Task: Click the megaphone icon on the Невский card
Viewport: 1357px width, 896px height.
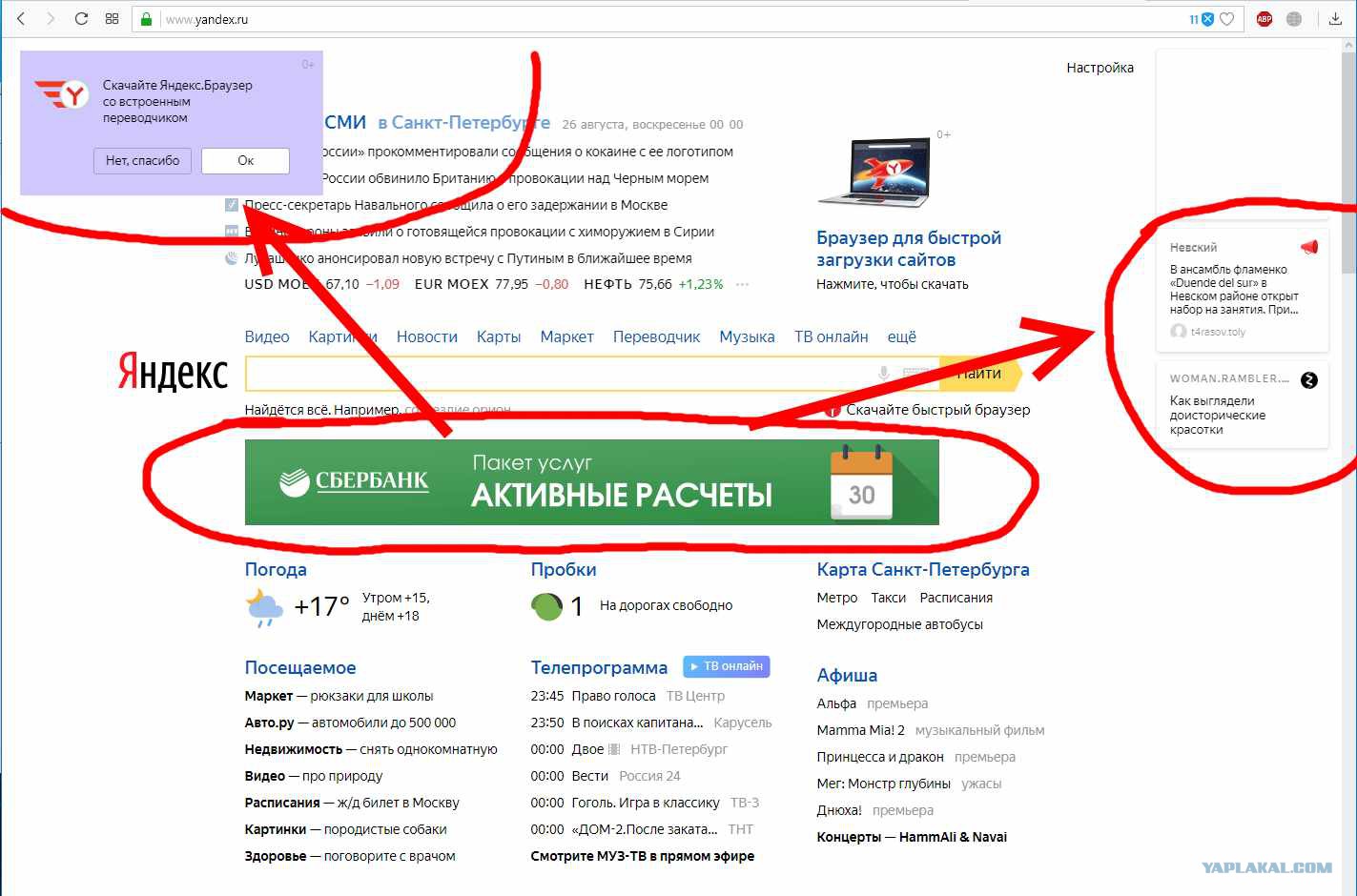Action: (1309, 247)
